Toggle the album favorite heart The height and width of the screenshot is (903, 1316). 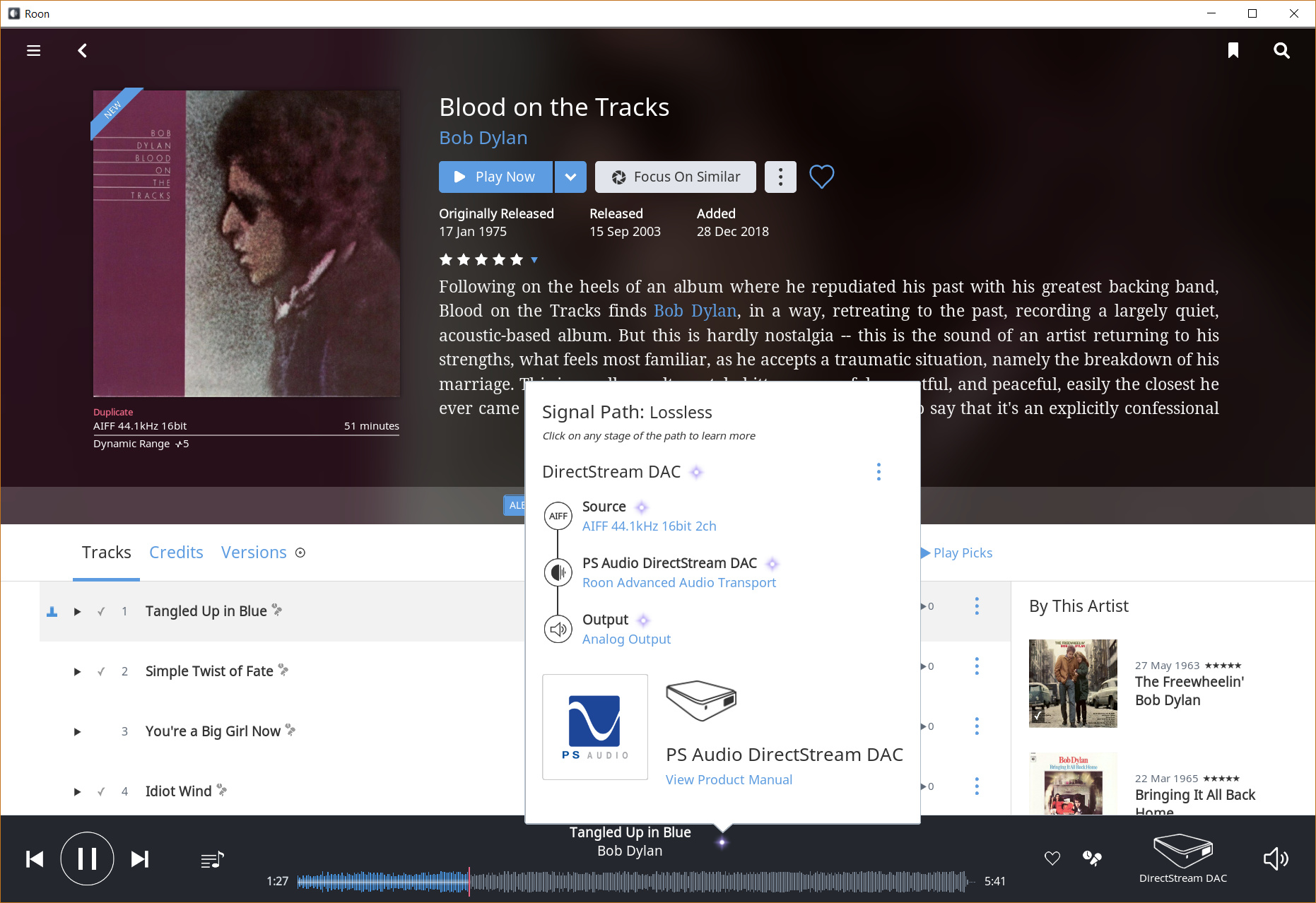pyautogui.click(x=821, y=177)
